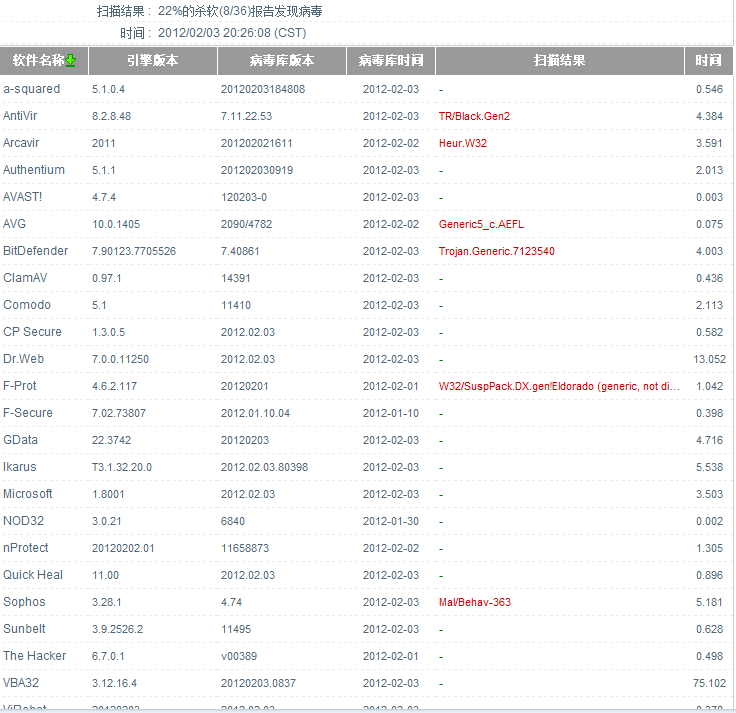Image resolution: width=736 pixels, height=713 pixels.
Task: Click the green sort arrow on 软件名称 header
Action: [70, 61]
